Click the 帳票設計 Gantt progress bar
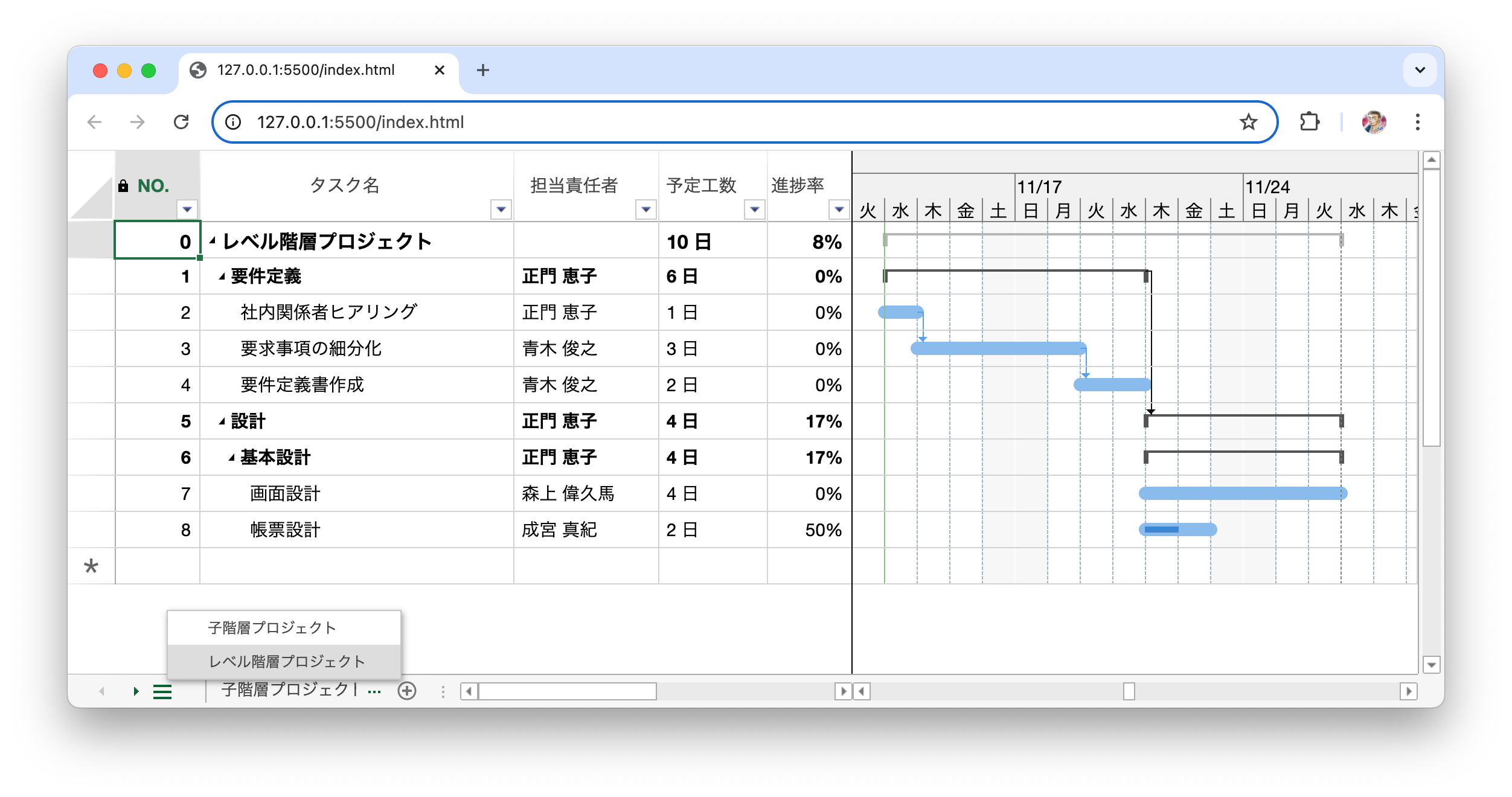The image size is (1512, 797). (1162, 530)
